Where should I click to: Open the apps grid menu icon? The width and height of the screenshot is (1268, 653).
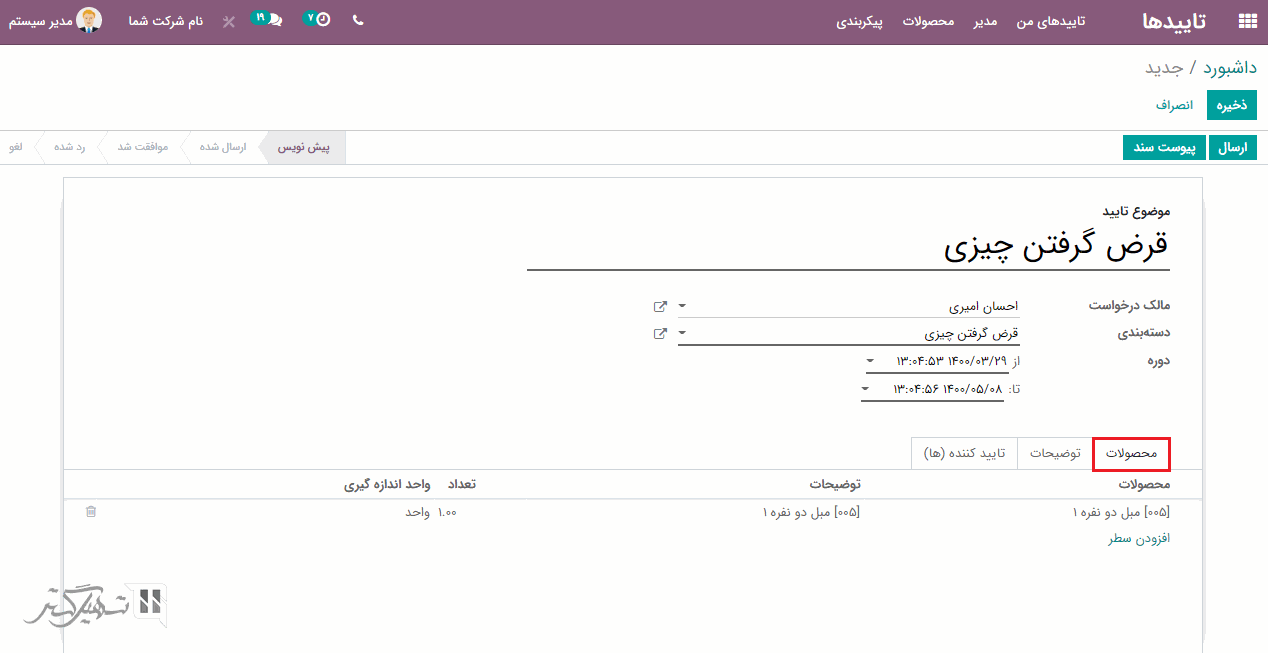(1247, 21)
